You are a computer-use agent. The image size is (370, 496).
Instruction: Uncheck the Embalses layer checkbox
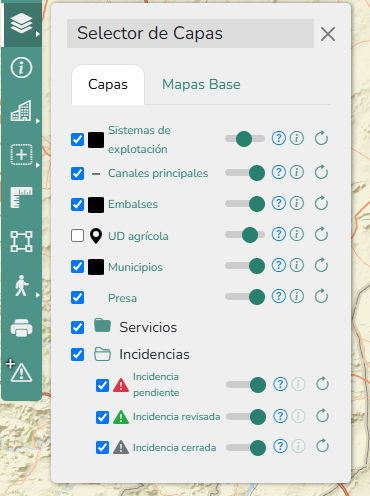pos(77,204)
